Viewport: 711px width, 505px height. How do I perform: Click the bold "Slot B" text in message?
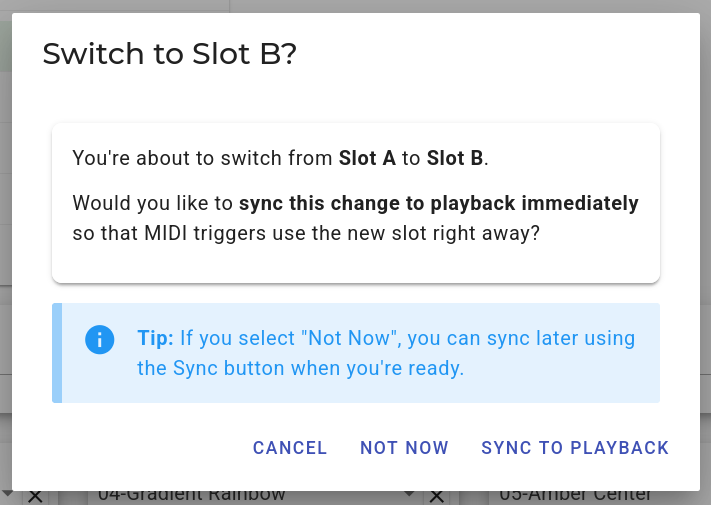pos(455,158)
